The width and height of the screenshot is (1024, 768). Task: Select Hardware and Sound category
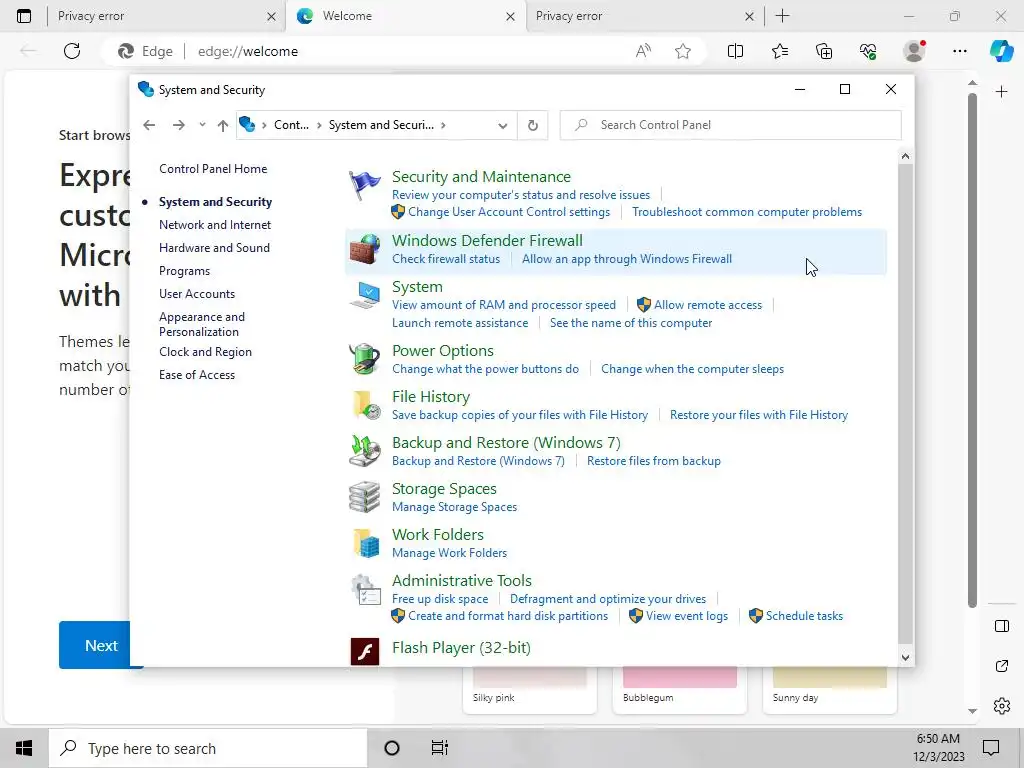[214, 248]
